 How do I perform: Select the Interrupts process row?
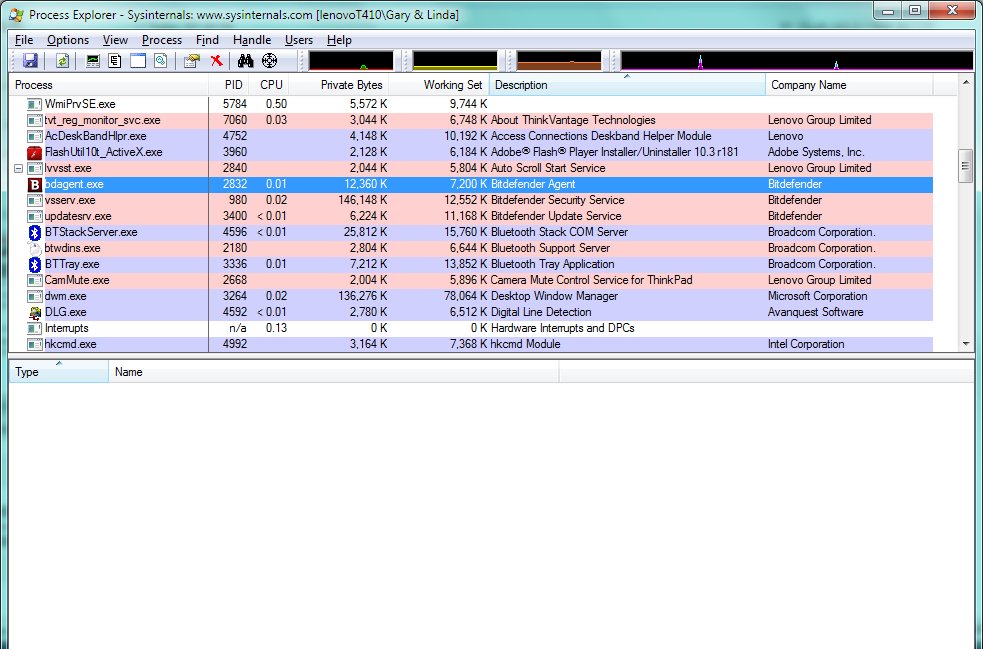(471, 328)
